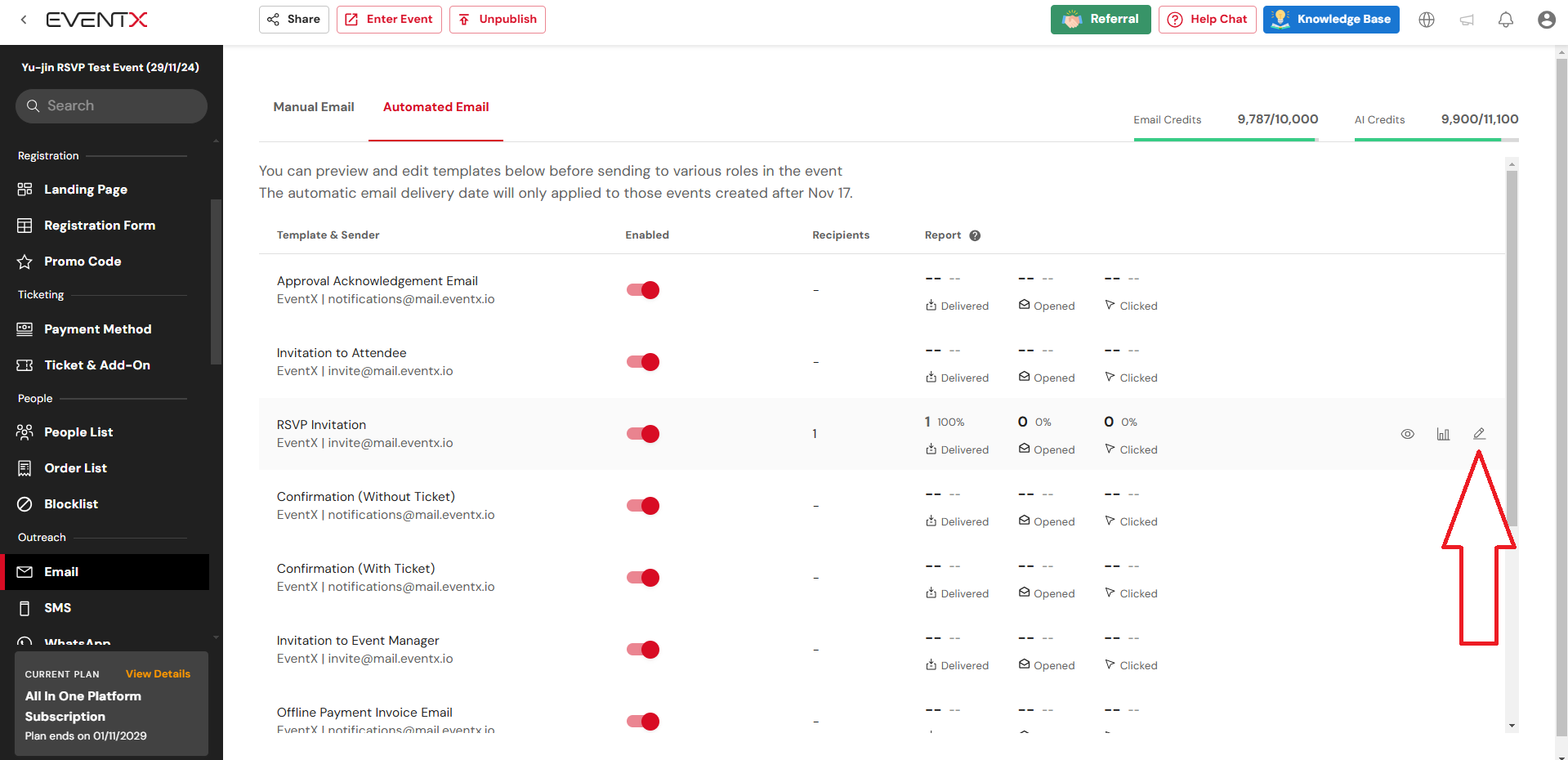This screenshot has width=1568, height=760.
Task: Click the Clicked cursor icon in RSVP Invitation row
Action: (1110, 449)
